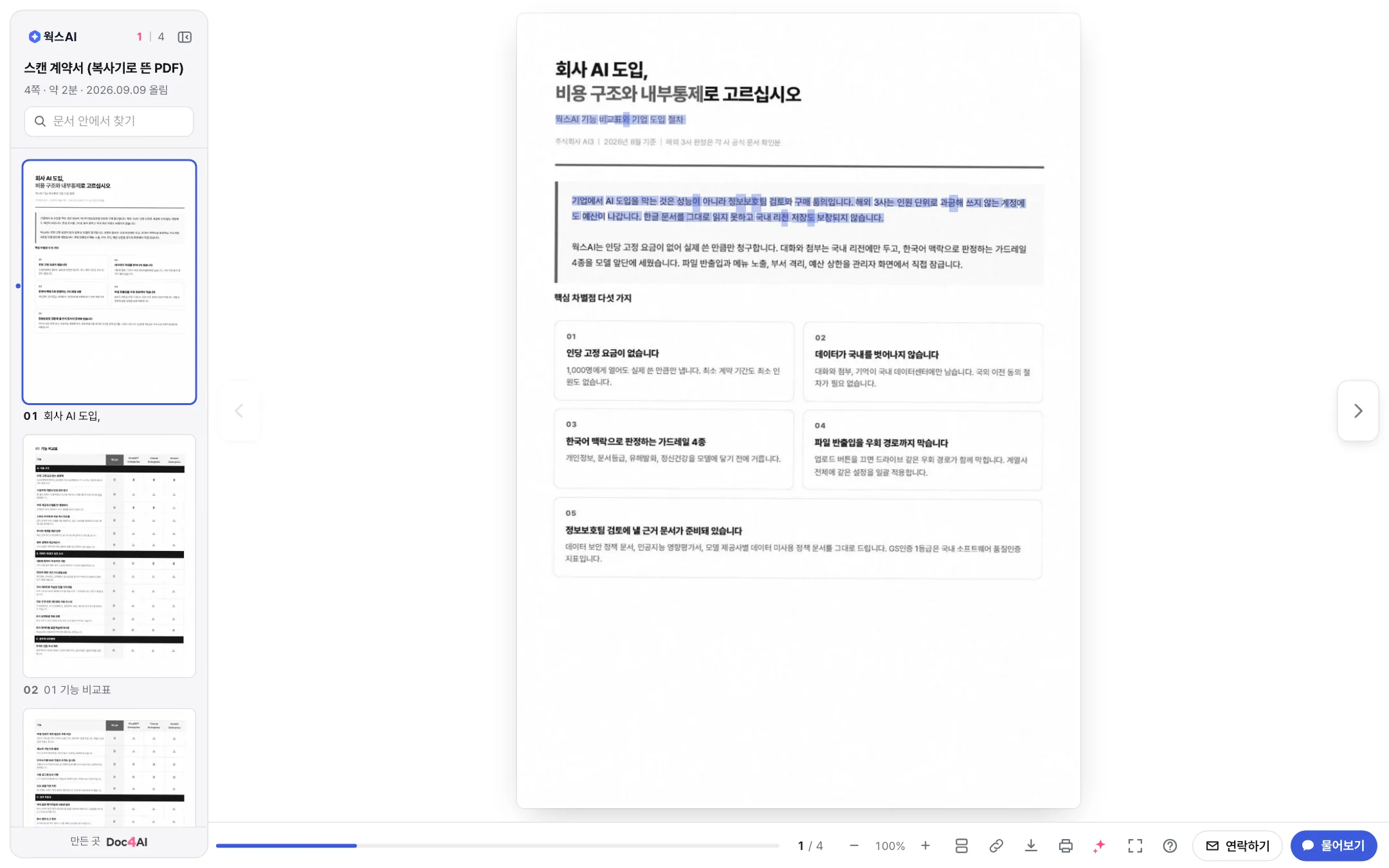Viewport: 1389px width, 868px height.
Task: Click label 02 01 기능 비교표
Action: (x=67, y=690)
